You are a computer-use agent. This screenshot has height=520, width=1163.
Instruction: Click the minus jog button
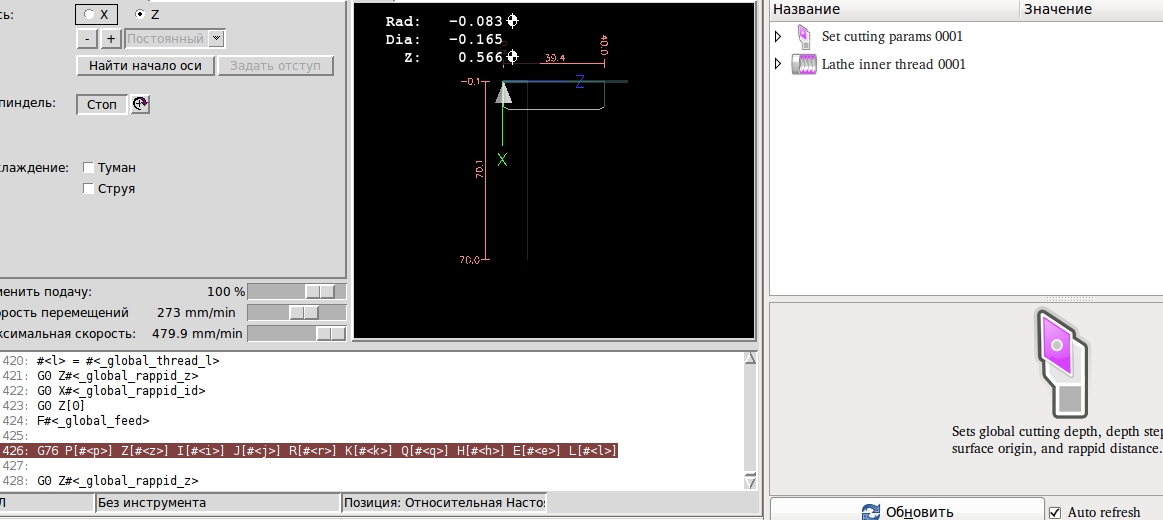pos(87,39)
